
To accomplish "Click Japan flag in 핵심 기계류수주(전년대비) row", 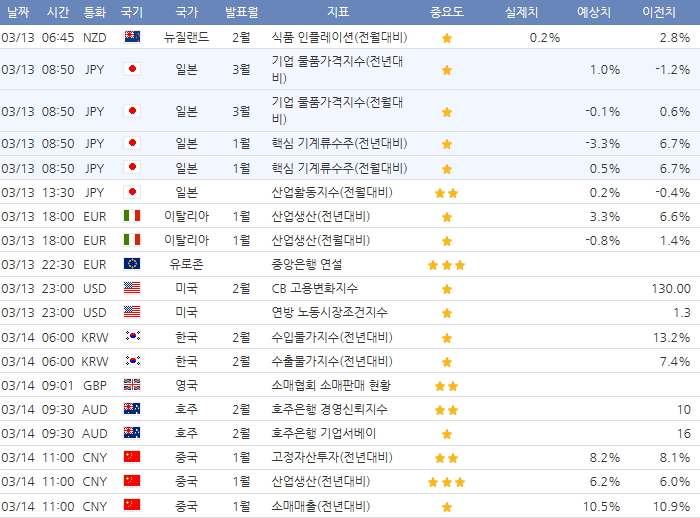I will click(132, 143).
